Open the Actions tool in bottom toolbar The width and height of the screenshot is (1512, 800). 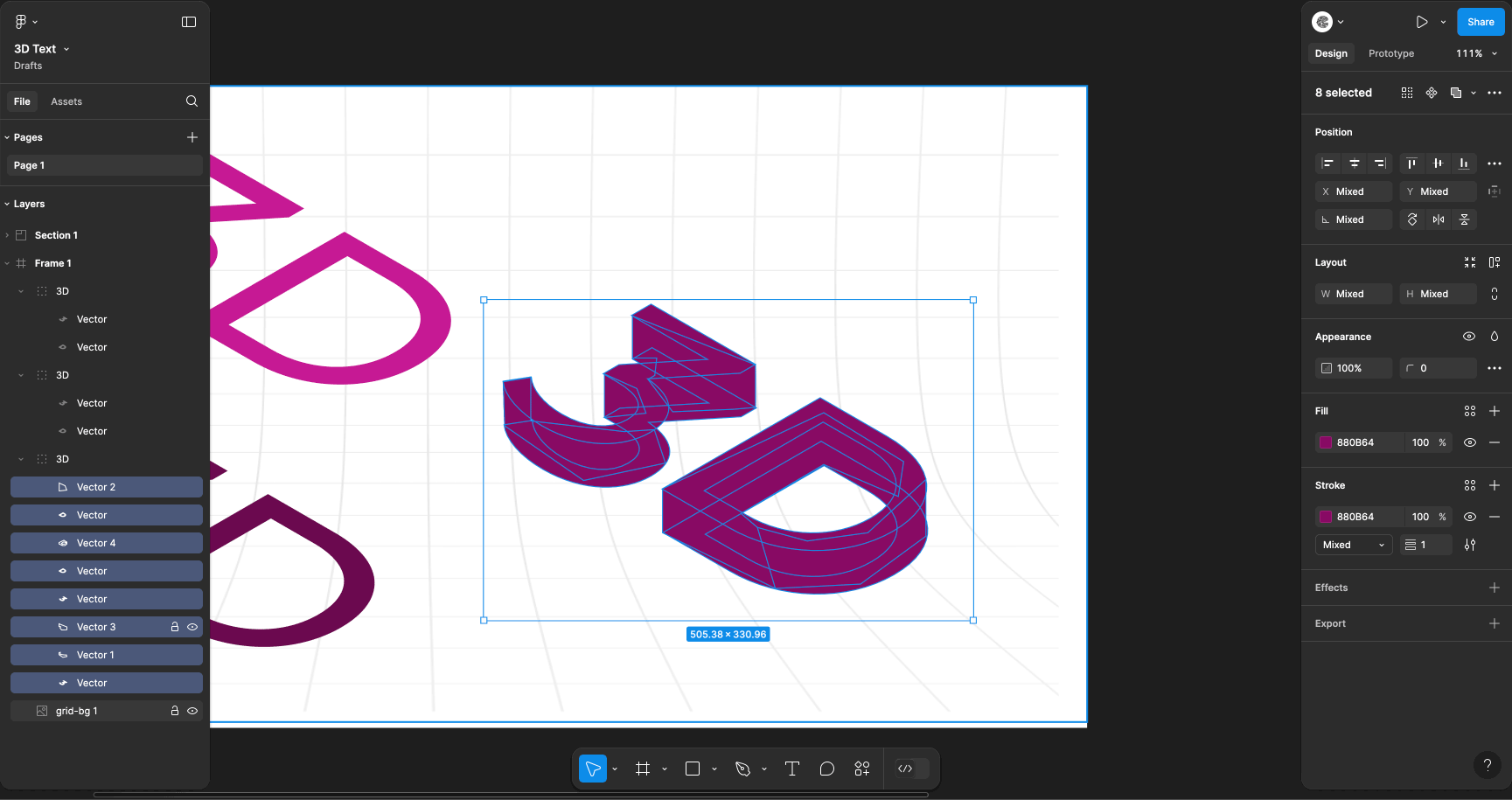[x=862, y=769]
